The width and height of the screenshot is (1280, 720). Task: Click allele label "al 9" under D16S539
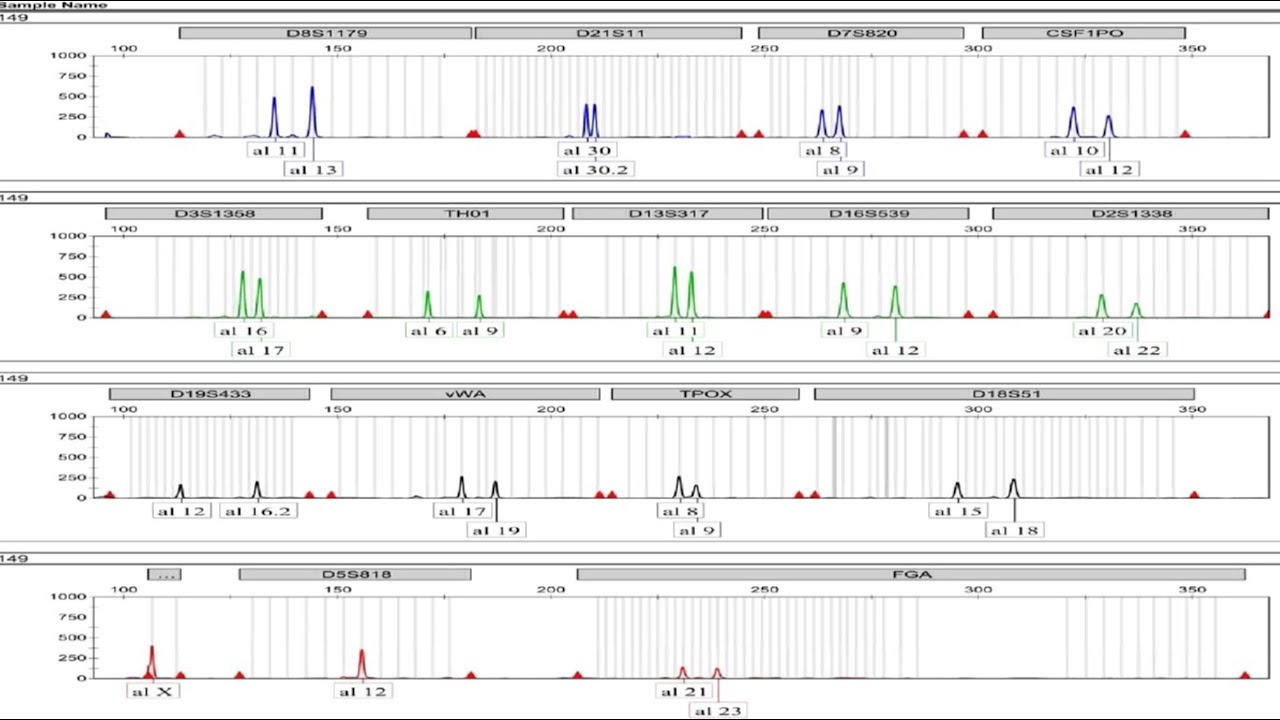[843, 331]
